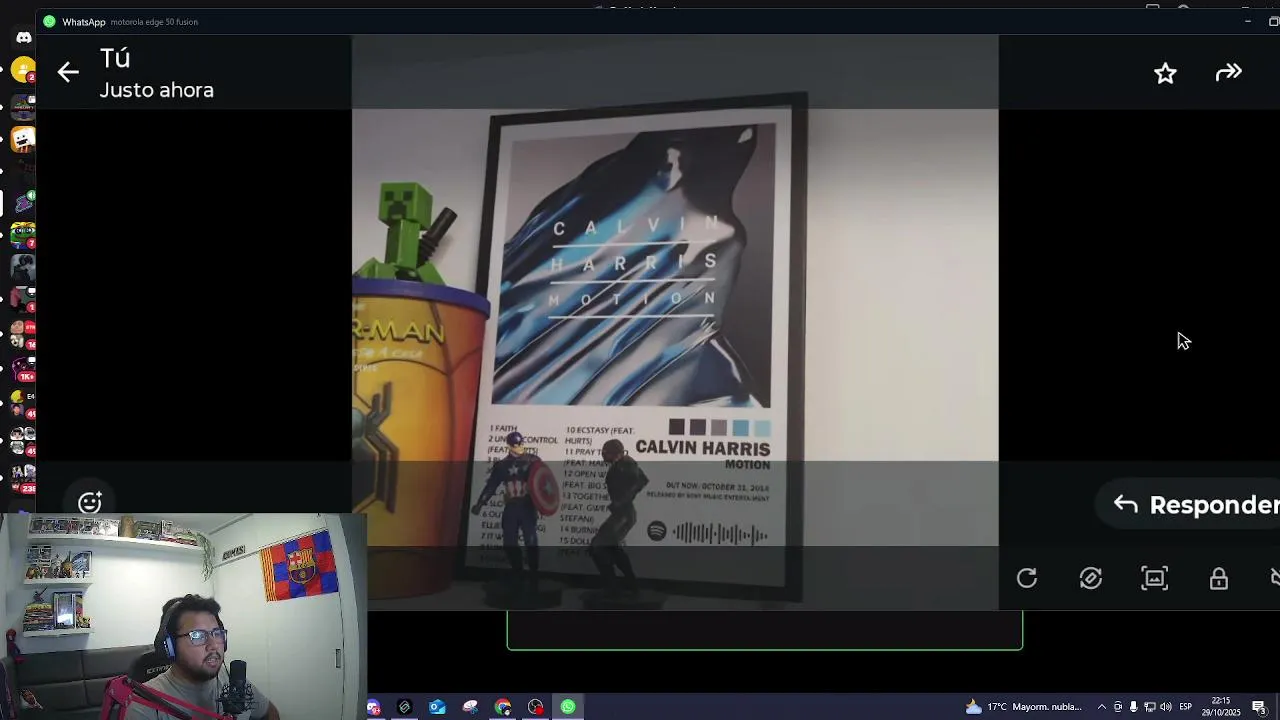Open Discord home icon in sidebar
The image size is (1280, 720).
click(23, 38)
